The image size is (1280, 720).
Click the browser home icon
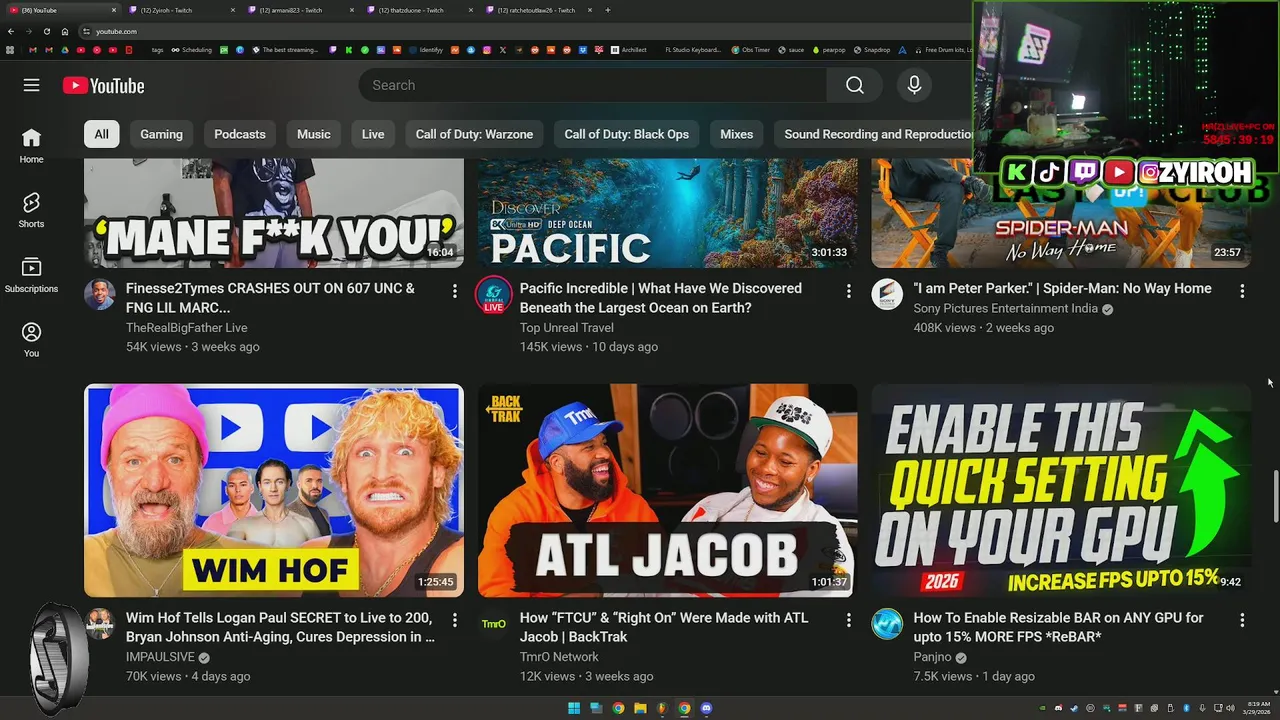(x=64, y=31)
